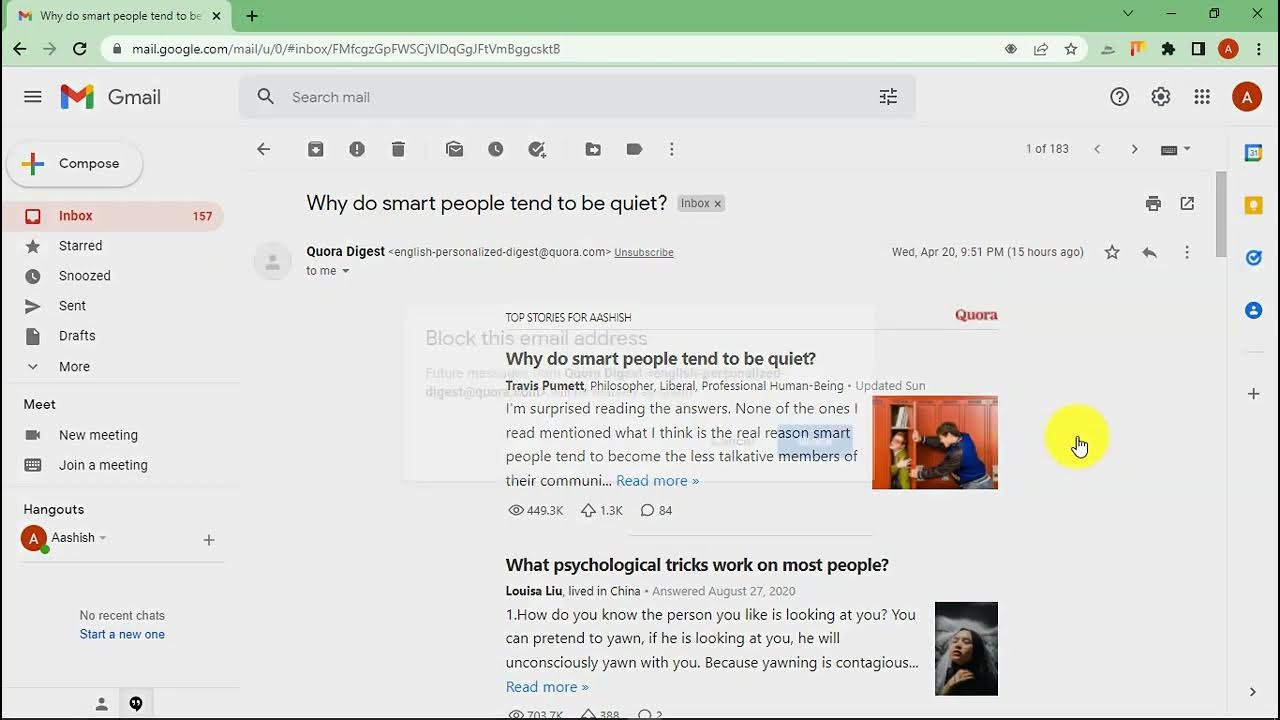Image resolution: width=1280 pixels, height=720 pixels.
Task: Mark the email as unread
Action: (x=455, y=149)
